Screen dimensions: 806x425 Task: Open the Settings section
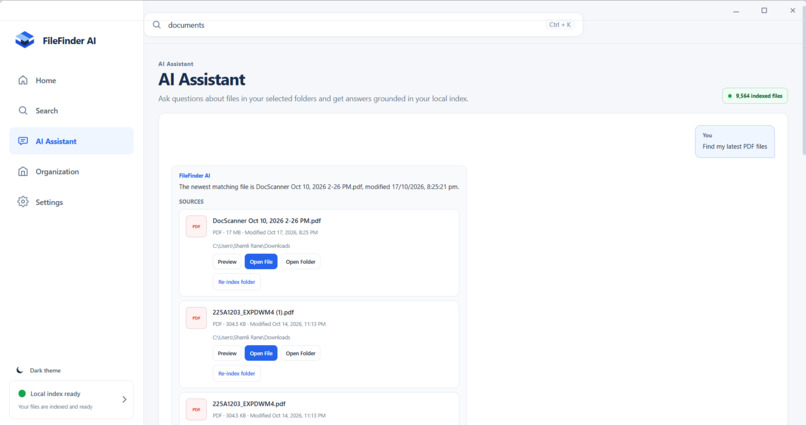click(71, 202)
